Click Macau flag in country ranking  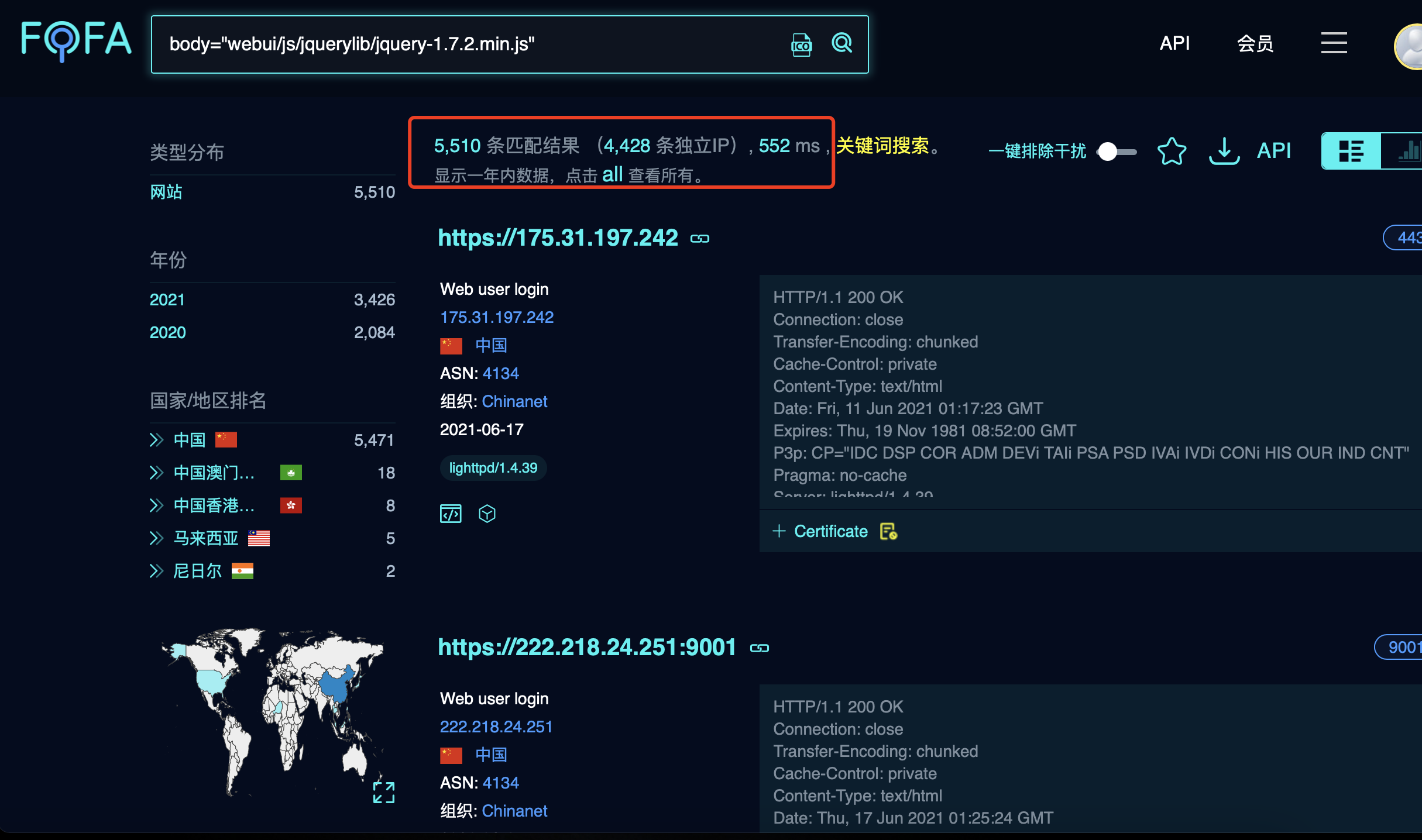click(x=291, y=473)
